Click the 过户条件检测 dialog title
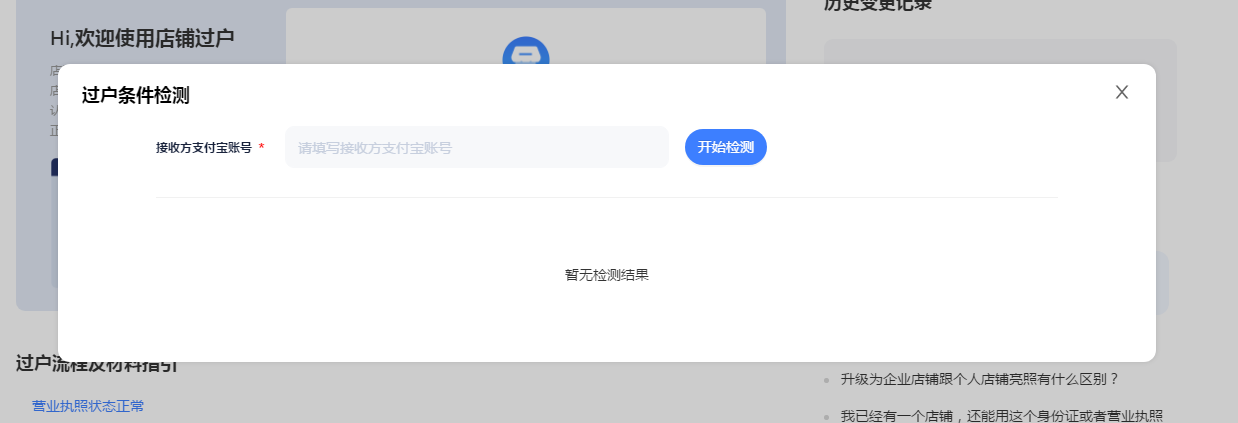This screenshot has height=423, width=1238. click(x=135, y=96)
